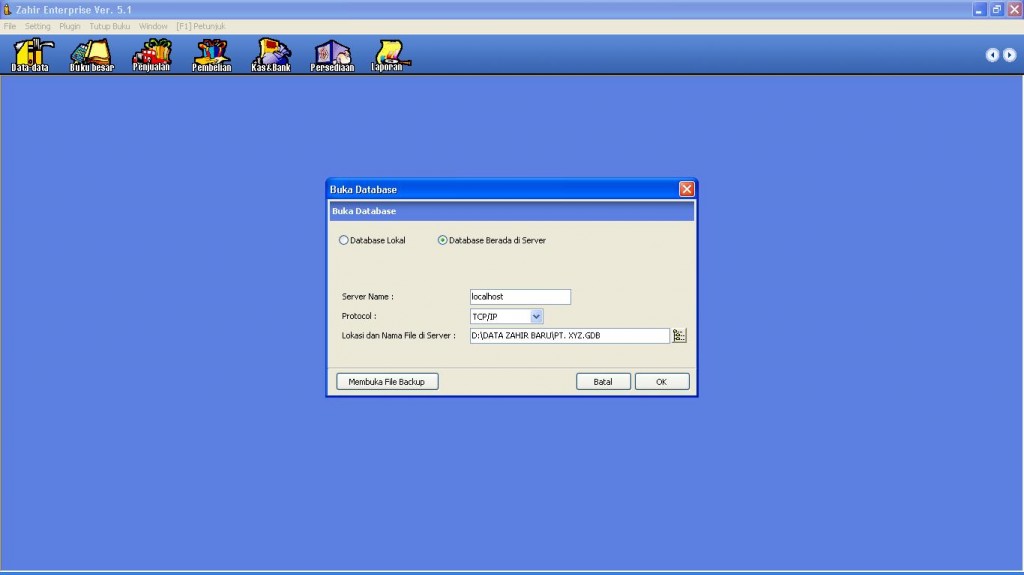The height and width of the screenshot is (575, 1024).
Task: Open the Plugin menu
Action: click(70, 26)
